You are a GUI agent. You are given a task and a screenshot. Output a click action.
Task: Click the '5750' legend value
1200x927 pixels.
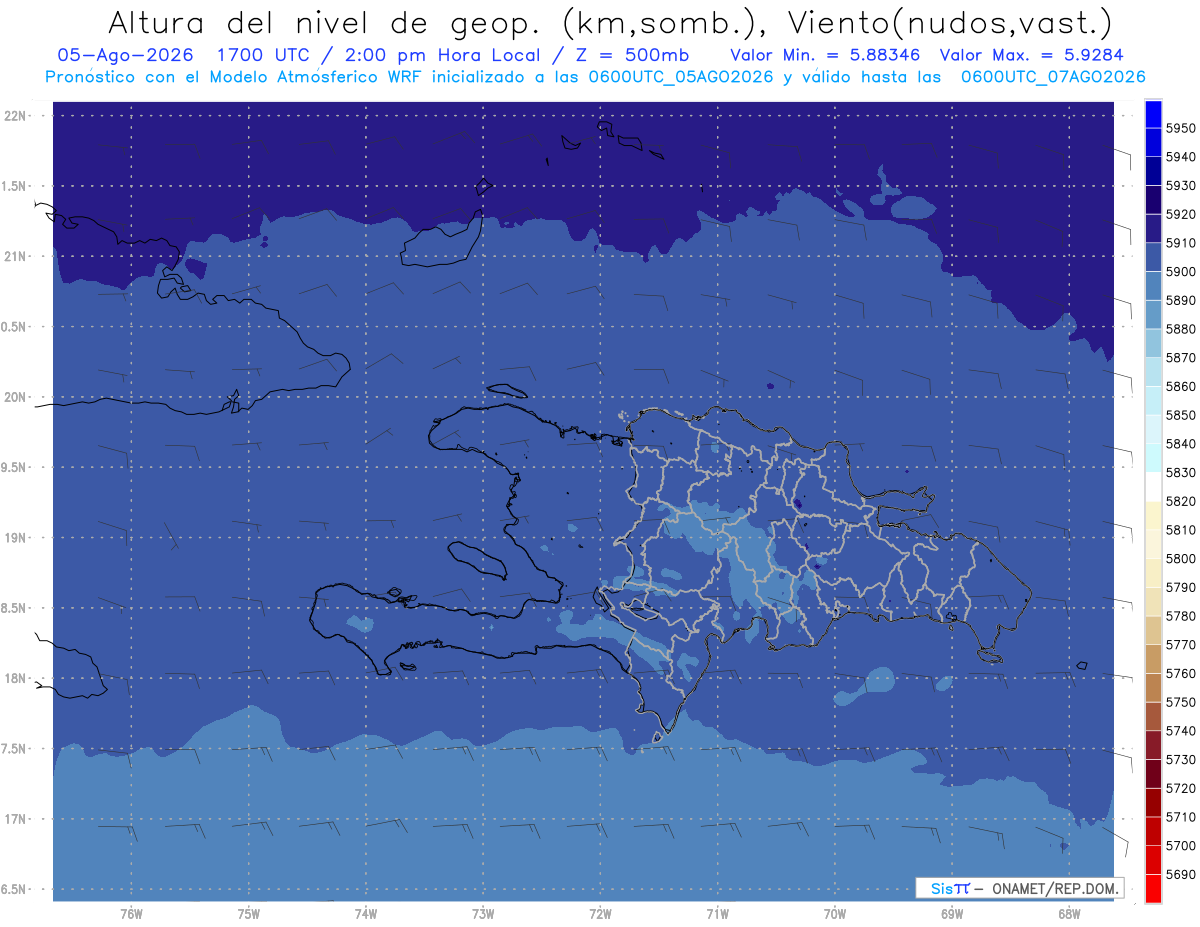[1181, 702]
